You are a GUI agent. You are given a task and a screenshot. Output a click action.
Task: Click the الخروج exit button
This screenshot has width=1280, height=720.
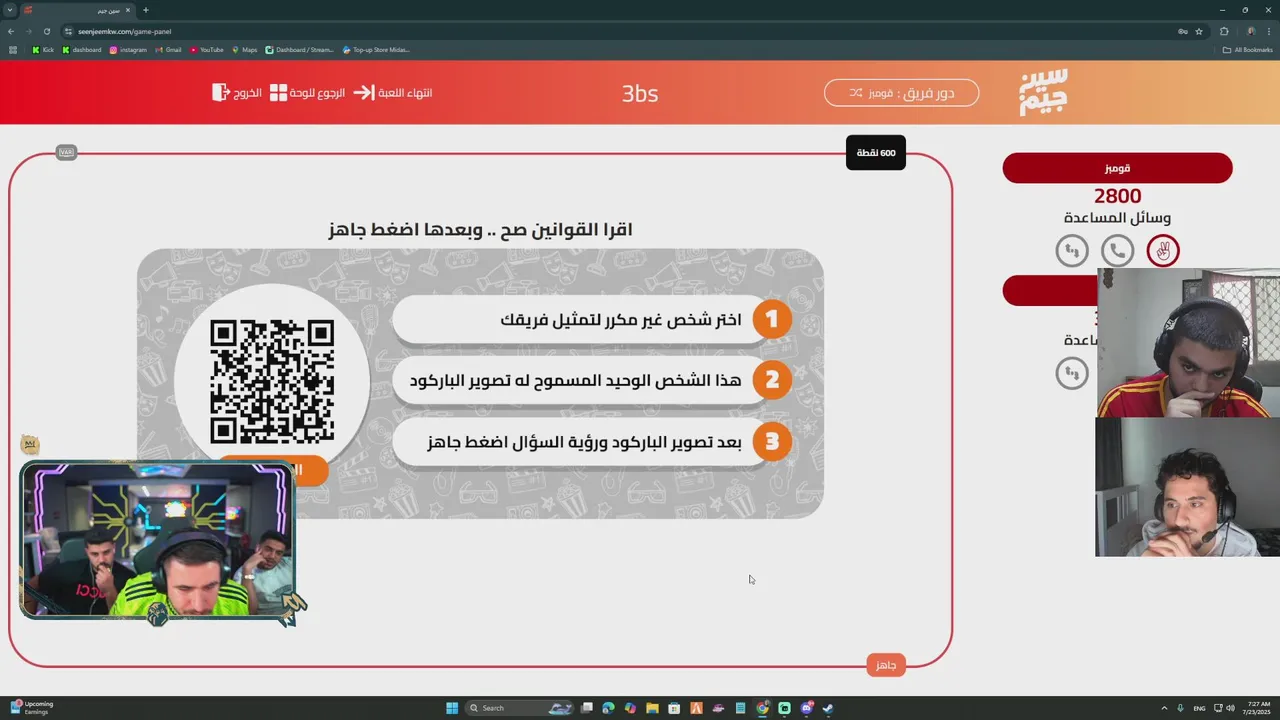[x=237, y=93]
